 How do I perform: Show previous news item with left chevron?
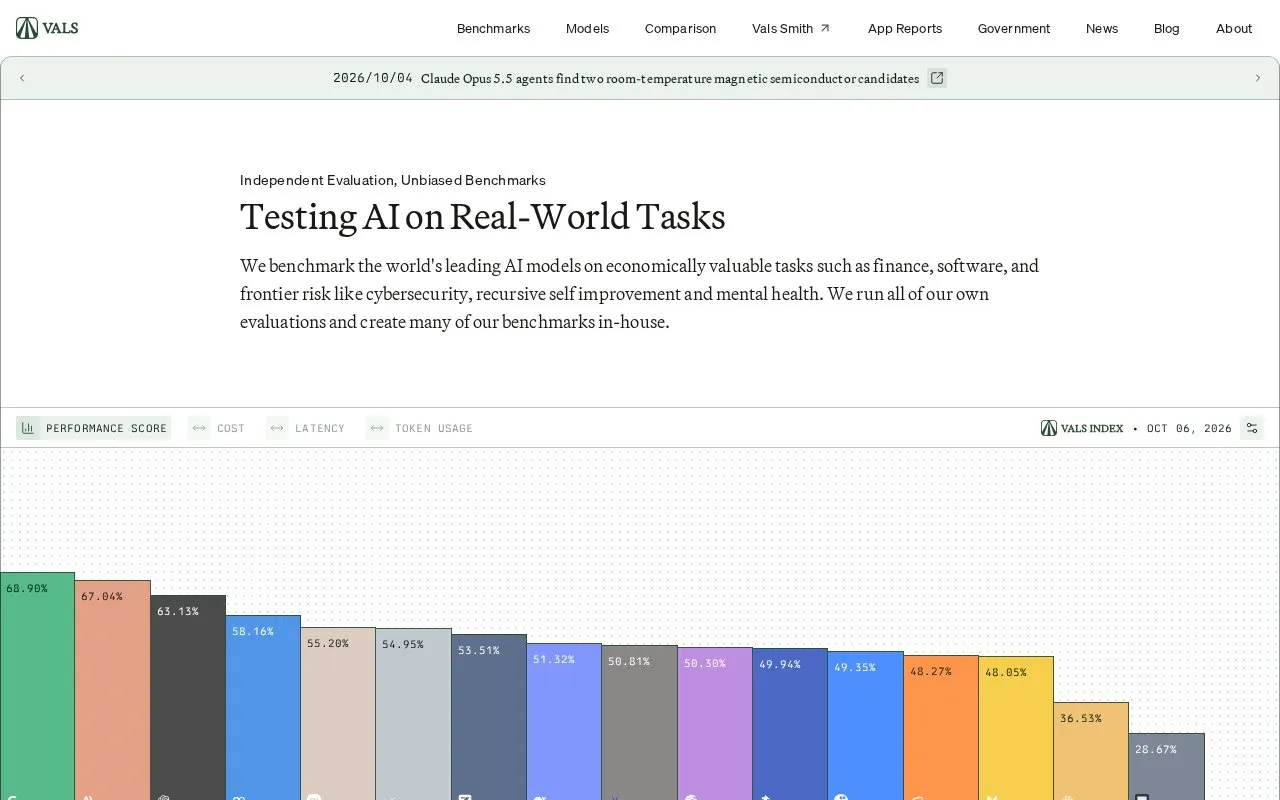click(x=22, y=78)
